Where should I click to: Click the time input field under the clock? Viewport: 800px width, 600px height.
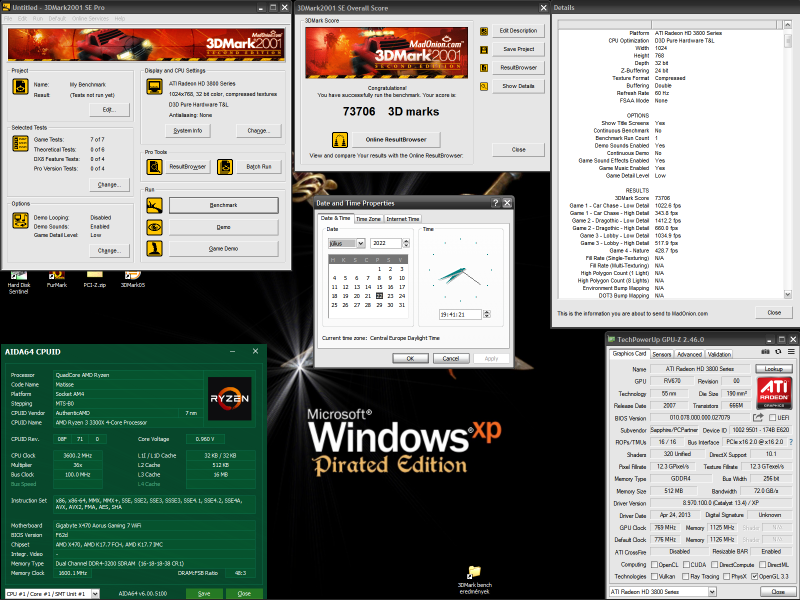click(460, 314)
